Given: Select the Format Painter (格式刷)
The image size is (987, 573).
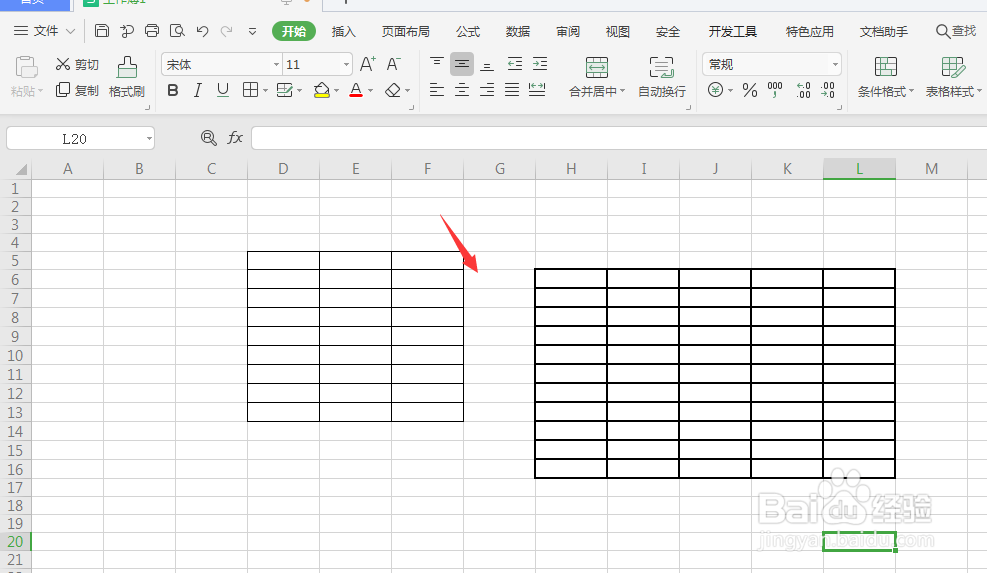Looking at the screenshot, I should coord(127,76).
